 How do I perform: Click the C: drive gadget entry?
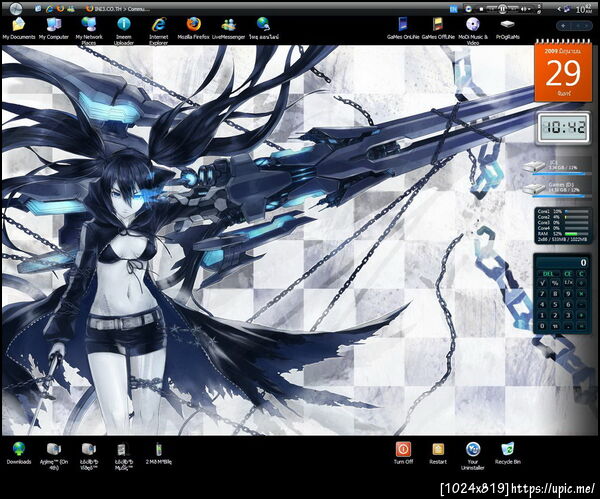point(555,167)
